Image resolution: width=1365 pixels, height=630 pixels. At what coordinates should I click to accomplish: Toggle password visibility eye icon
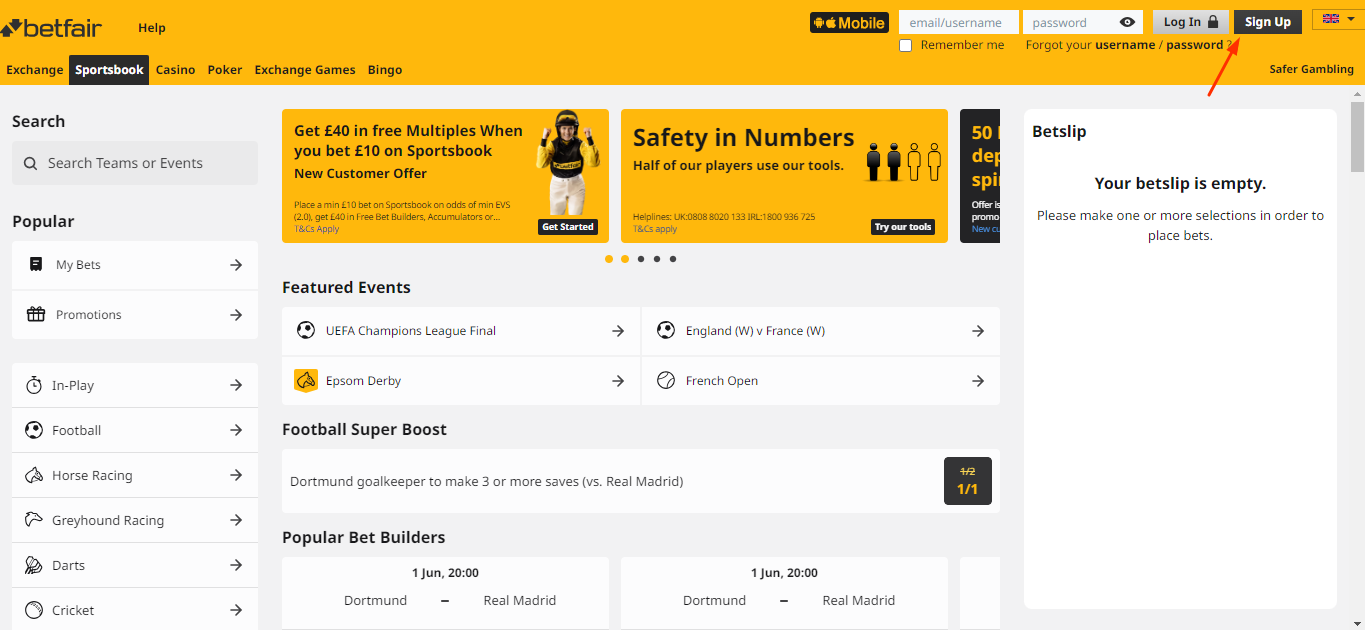tap(1127, 22)
